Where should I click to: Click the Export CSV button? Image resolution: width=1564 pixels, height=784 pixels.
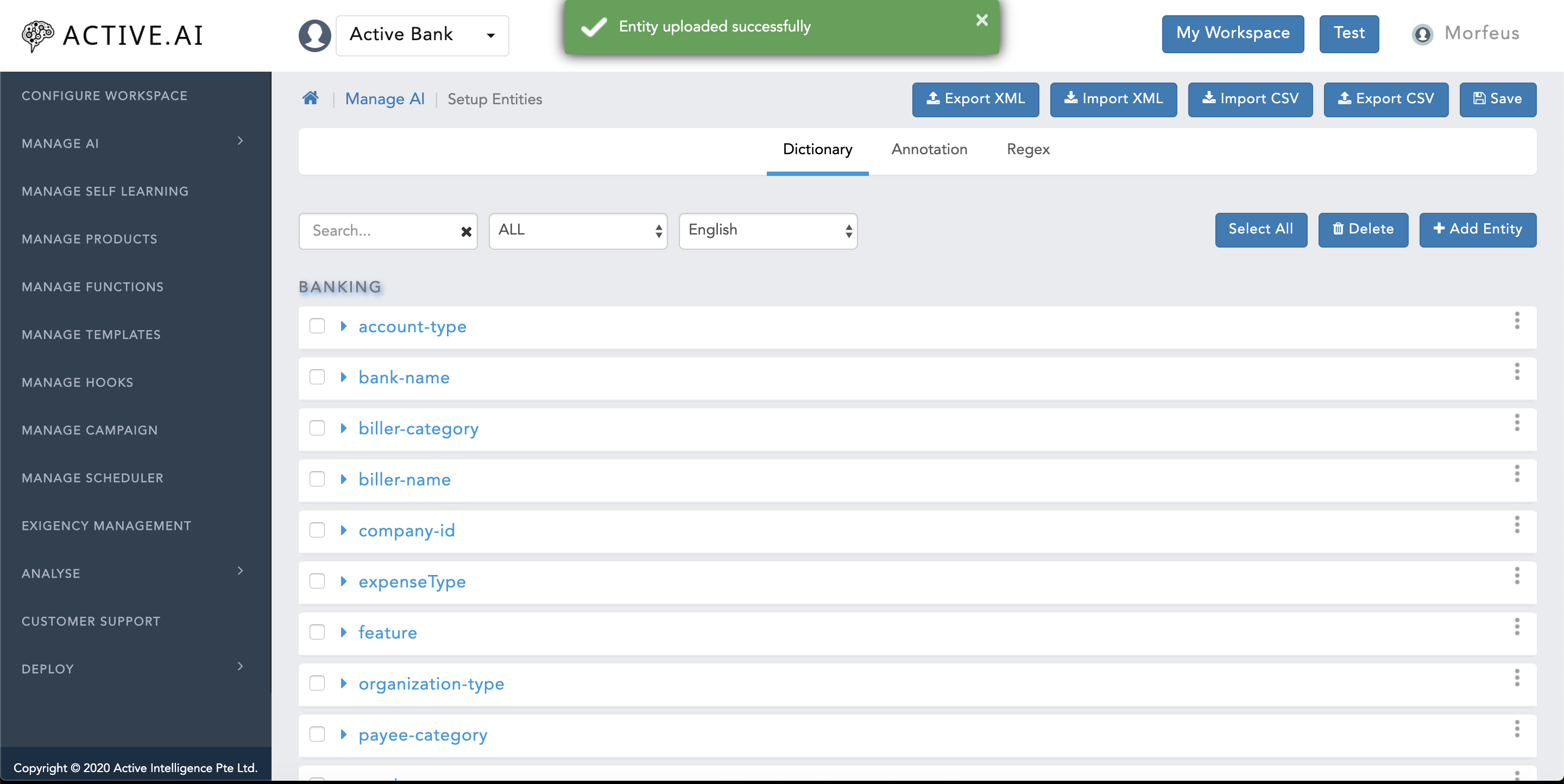point(1385,99)
